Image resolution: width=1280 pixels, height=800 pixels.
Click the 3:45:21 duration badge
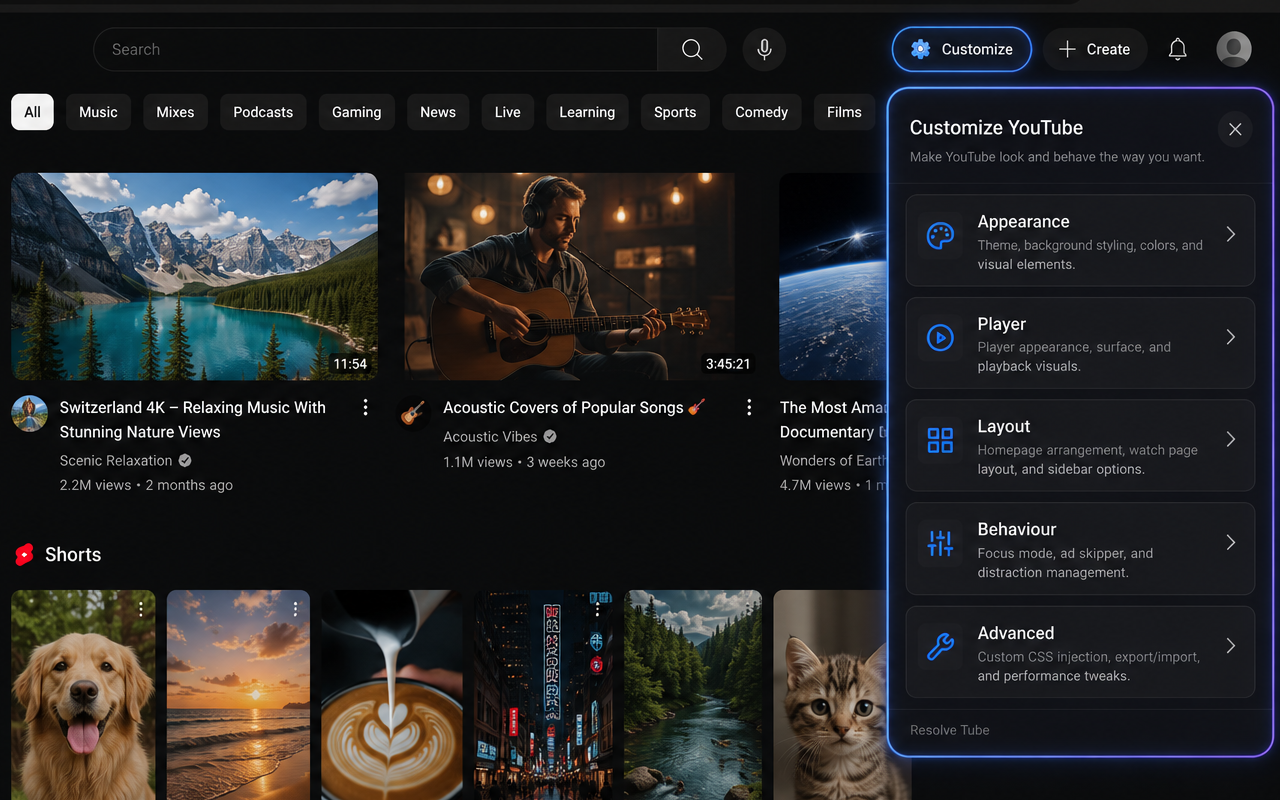coord(728,364)
